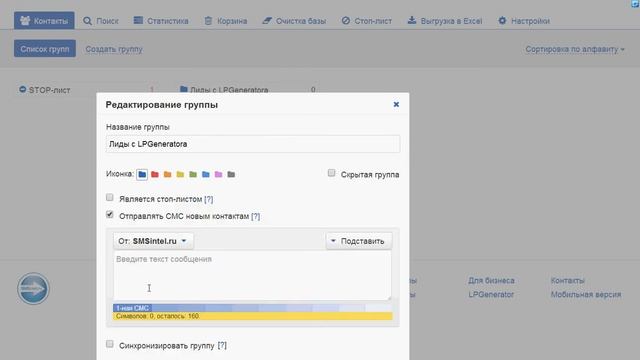Select the STOP-лист group
The height and width of the screenshot is (360, 640).
[49, 90]
